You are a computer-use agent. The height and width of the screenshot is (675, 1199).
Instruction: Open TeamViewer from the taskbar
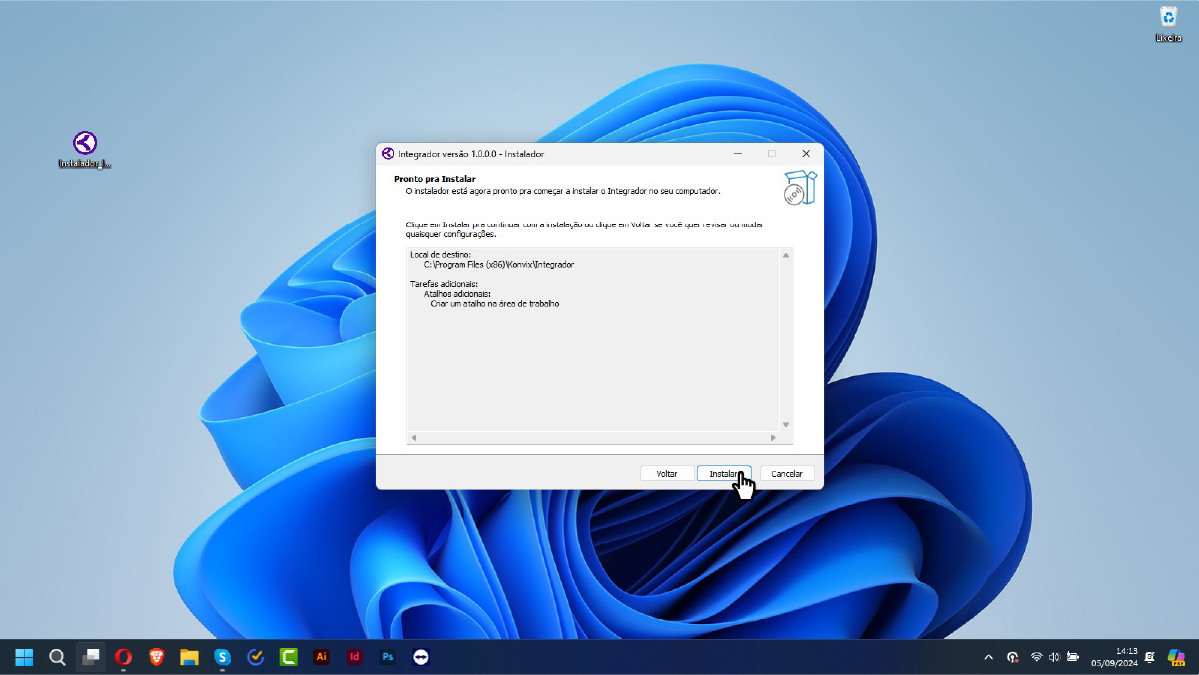(421, 657)
